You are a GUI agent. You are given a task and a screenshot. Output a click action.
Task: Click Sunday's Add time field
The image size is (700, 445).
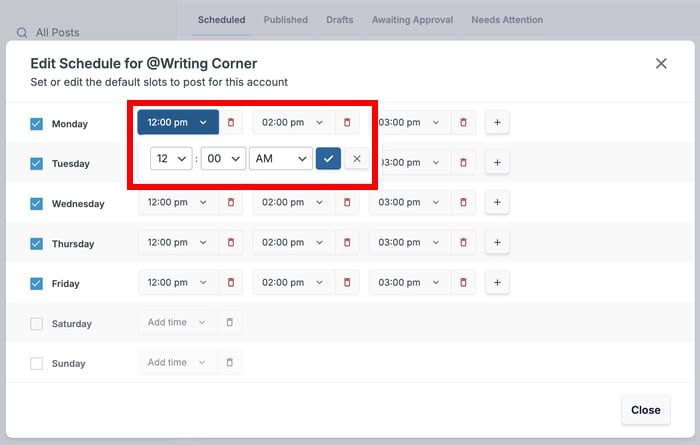(x=175, y=362)
